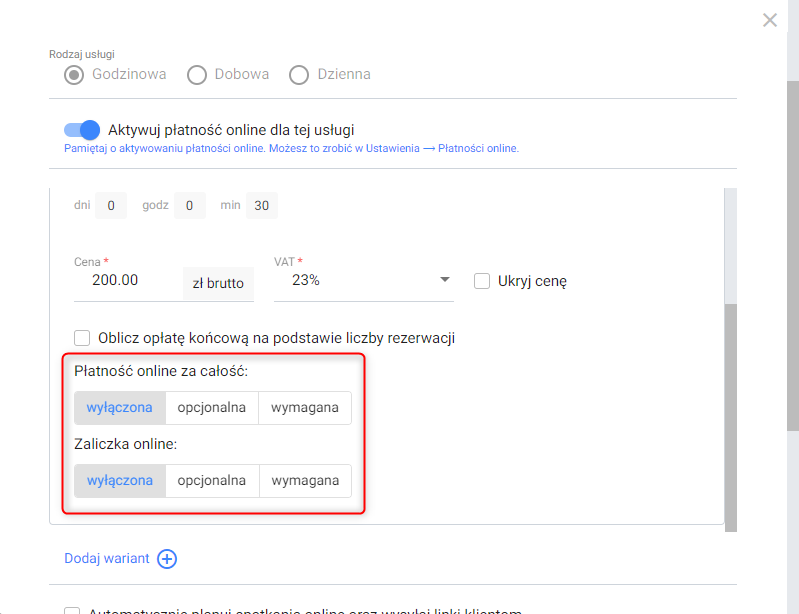Click the VAT dropdown arrow
This screenshot has width=799, height=614.
(445, 279)
